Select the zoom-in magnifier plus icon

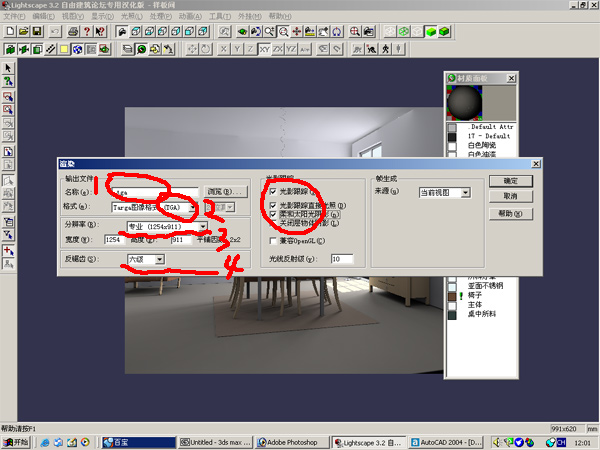(269, 32)
